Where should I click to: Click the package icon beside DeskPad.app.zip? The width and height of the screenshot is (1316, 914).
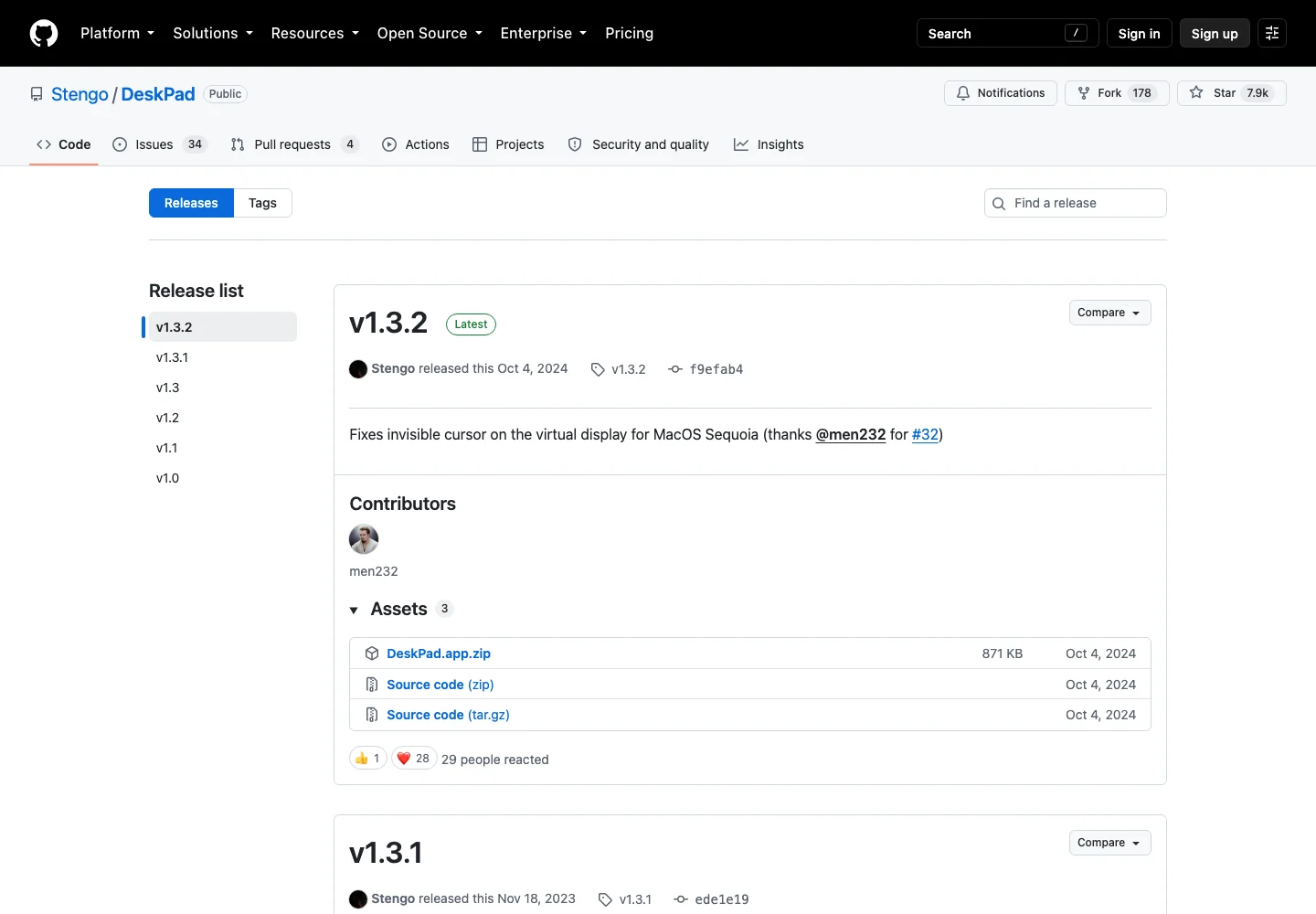(372, 654)
